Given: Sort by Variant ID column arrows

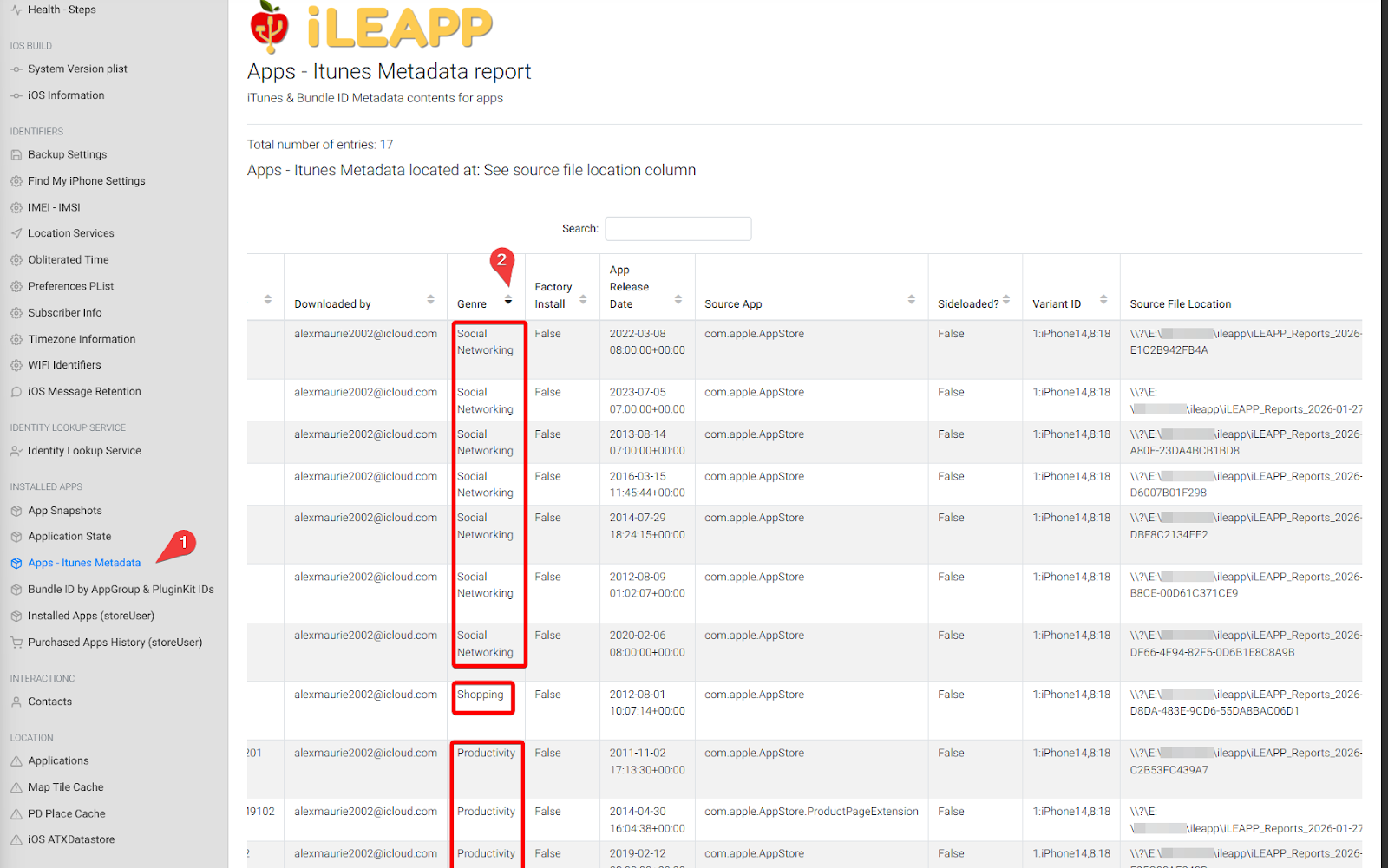Looking at the screenshot, I should [x=1103, y=299].
